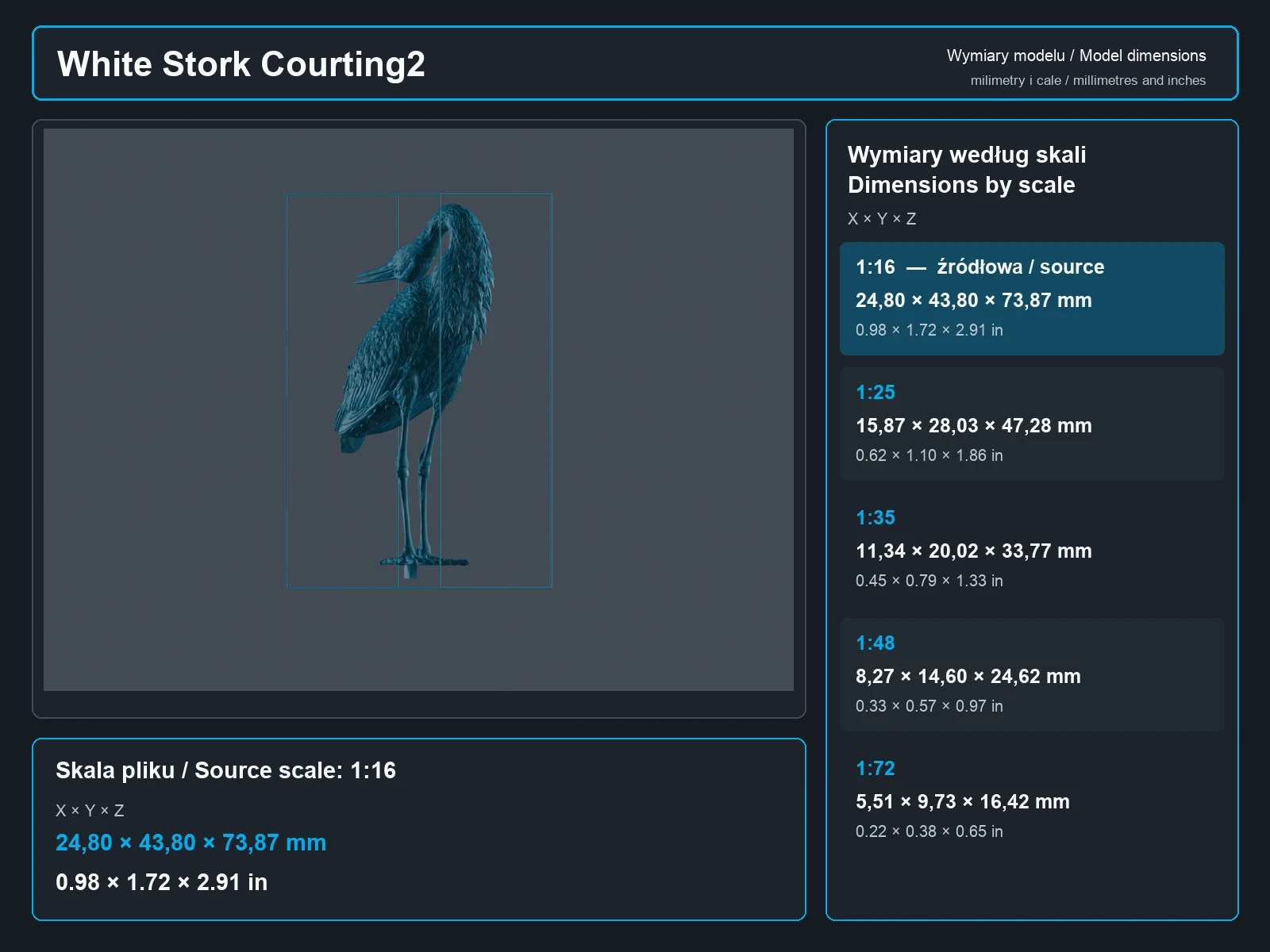The width and height of the screenshot is (1270, 952).
Task: Click the stork 3D model preview
Action: click(418, 409)
